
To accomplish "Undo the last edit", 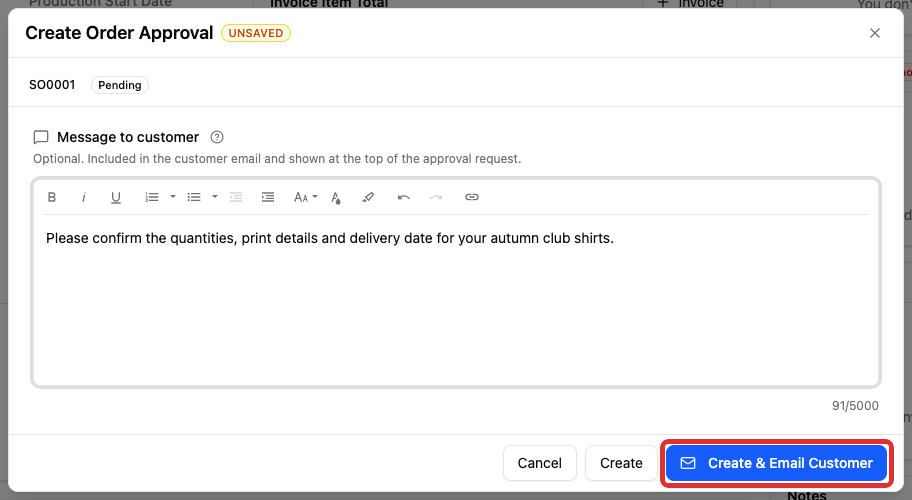I will click(404, 197).
